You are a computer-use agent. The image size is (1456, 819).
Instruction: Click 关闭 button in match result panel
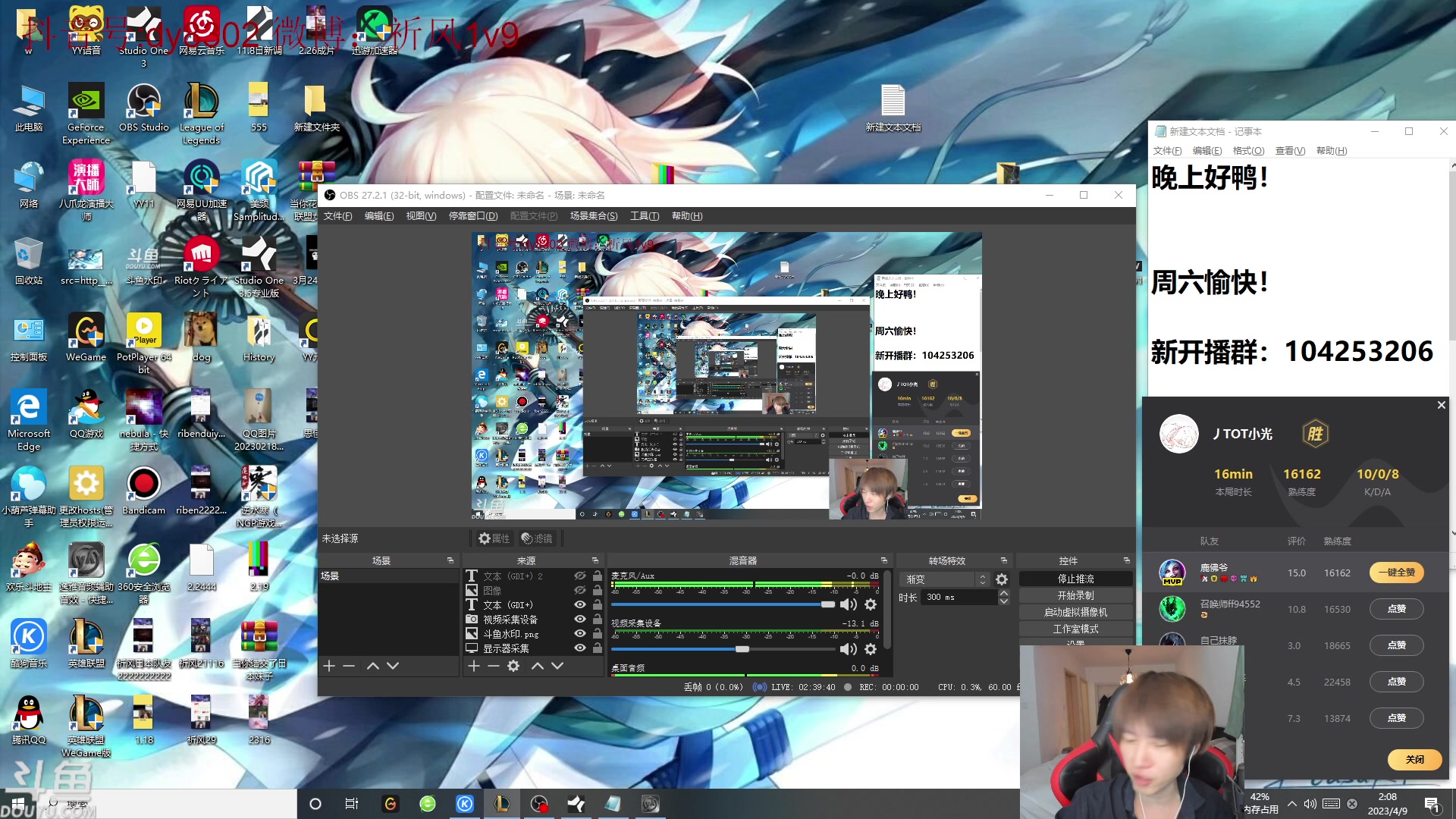1414,759
